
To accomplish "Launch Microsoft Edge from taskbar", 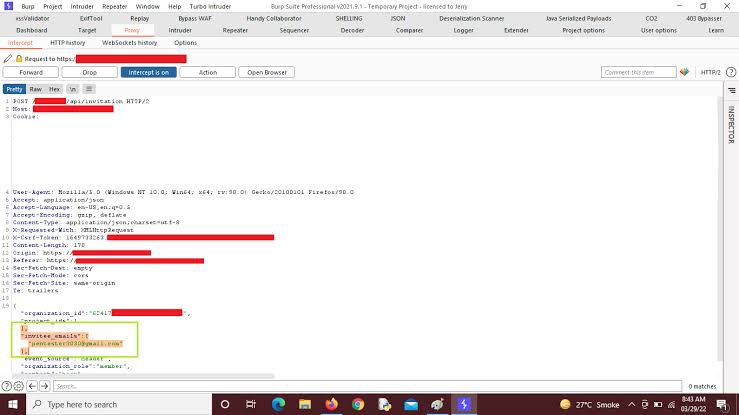I will click(278, 404).
